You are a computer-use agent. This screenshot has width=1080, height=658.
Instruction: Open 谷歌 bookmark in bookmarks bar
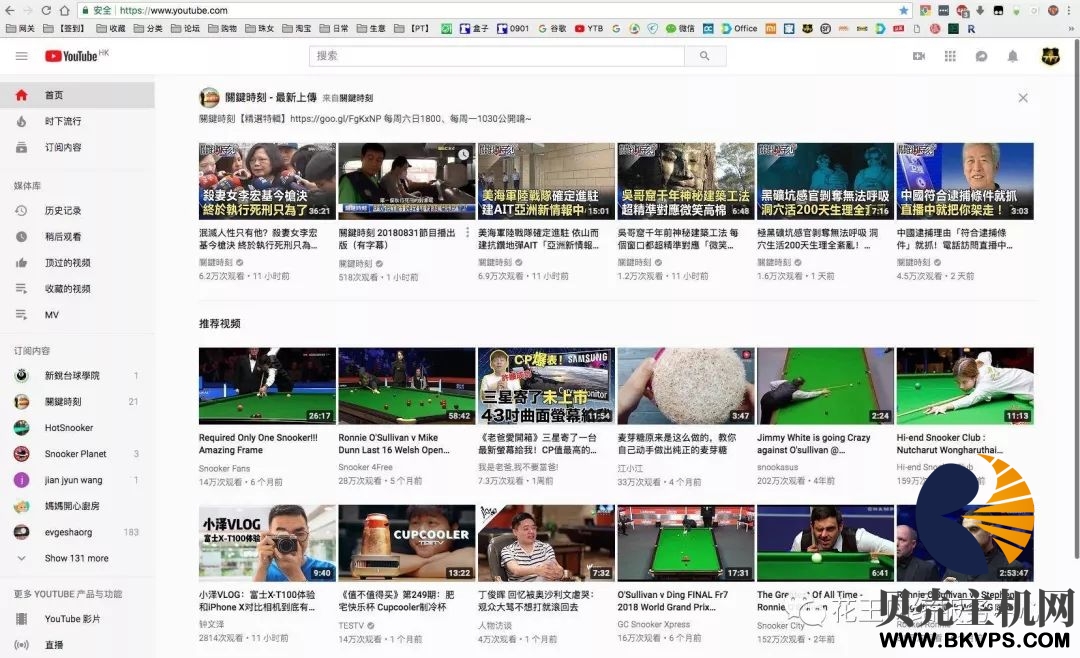coord(552,28)
